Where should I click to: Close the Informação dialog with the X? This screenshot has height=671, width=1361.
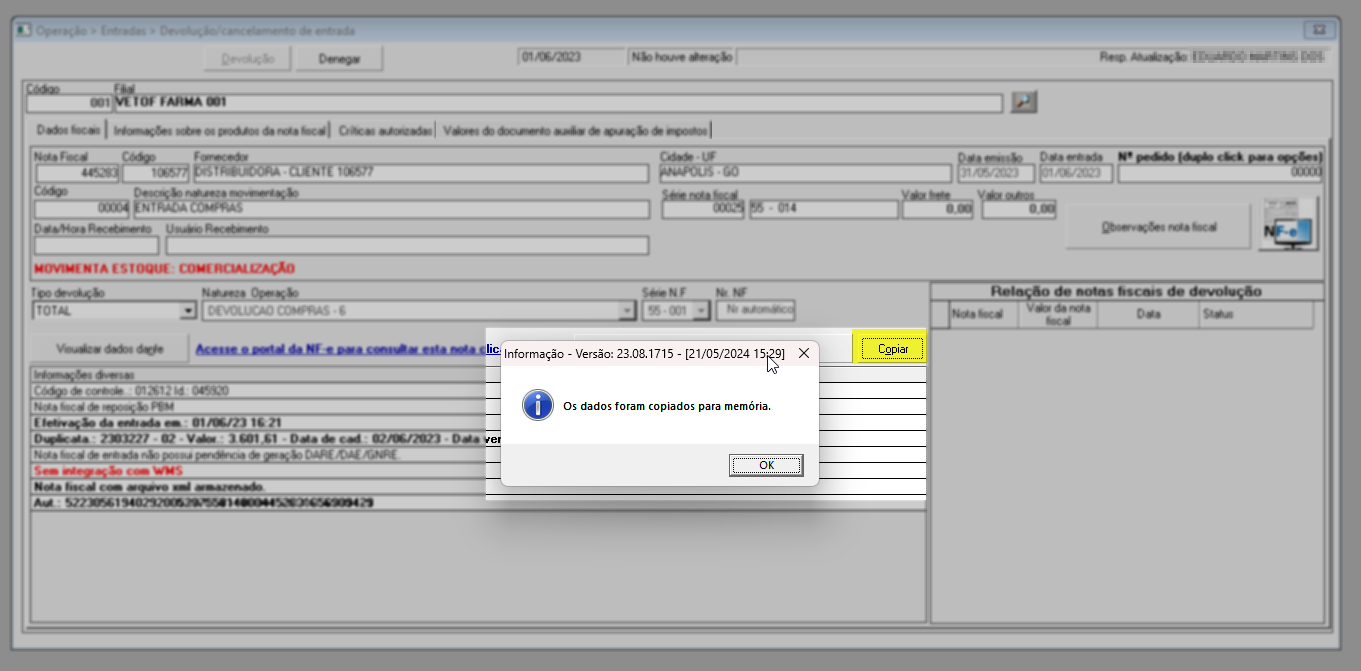click(x=803, y=353)
